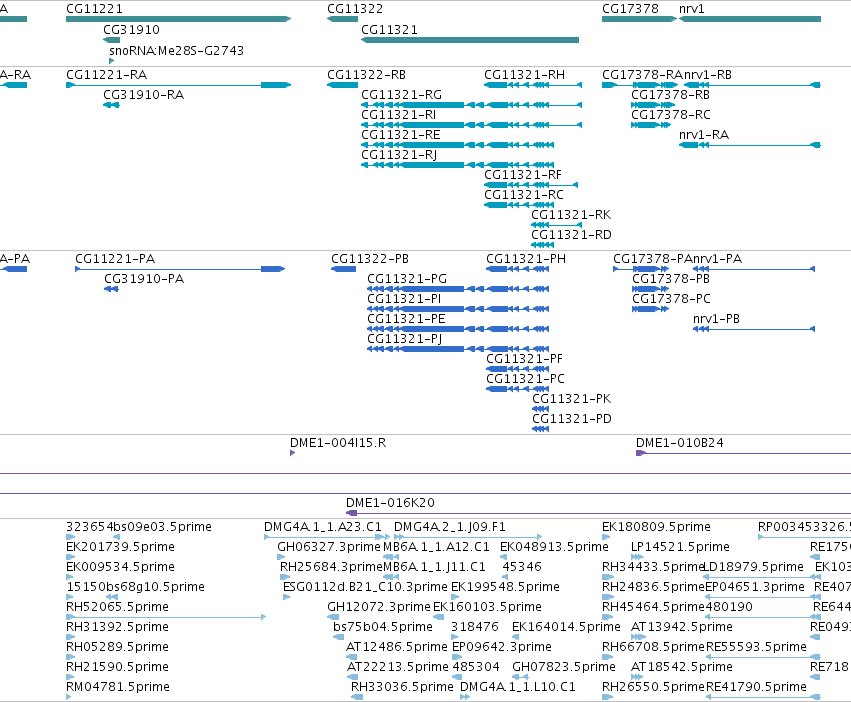Select transcript CG31910-RA label
Screen dimensions: 851x702
pos(144,95)
